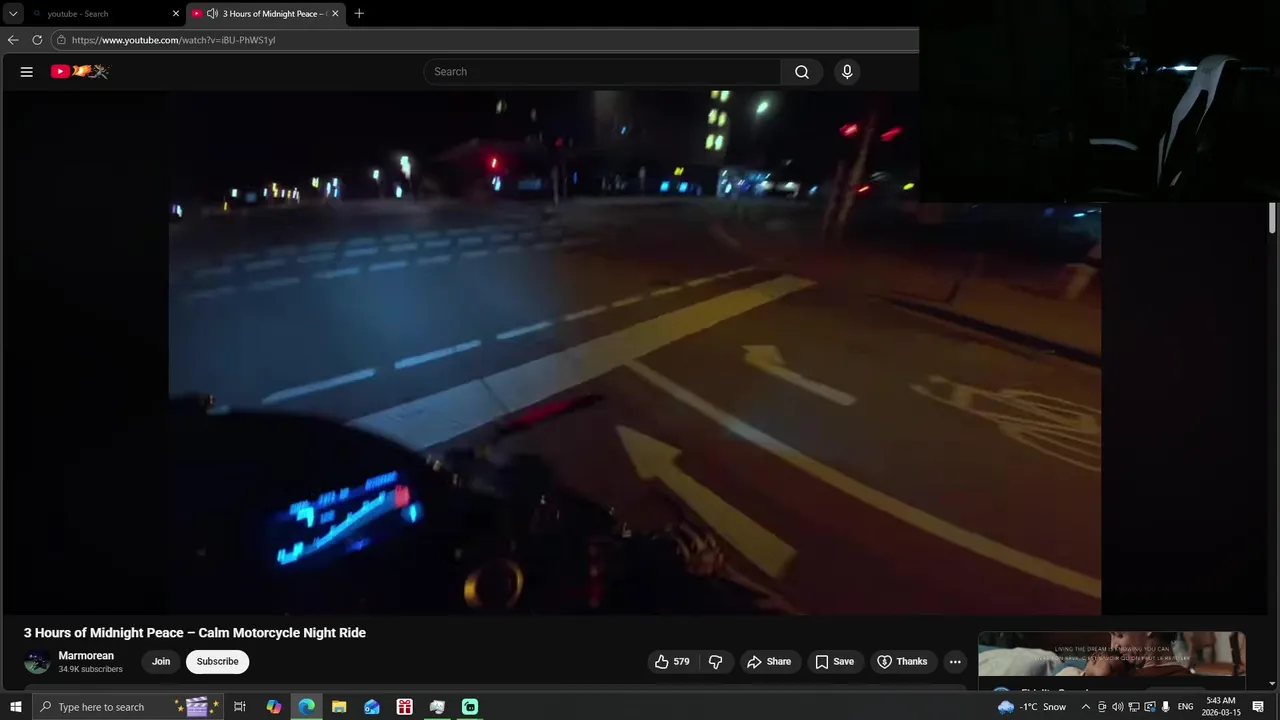
Task: Close the "youtube - Search" tab
Action: [x=176, y=14]
